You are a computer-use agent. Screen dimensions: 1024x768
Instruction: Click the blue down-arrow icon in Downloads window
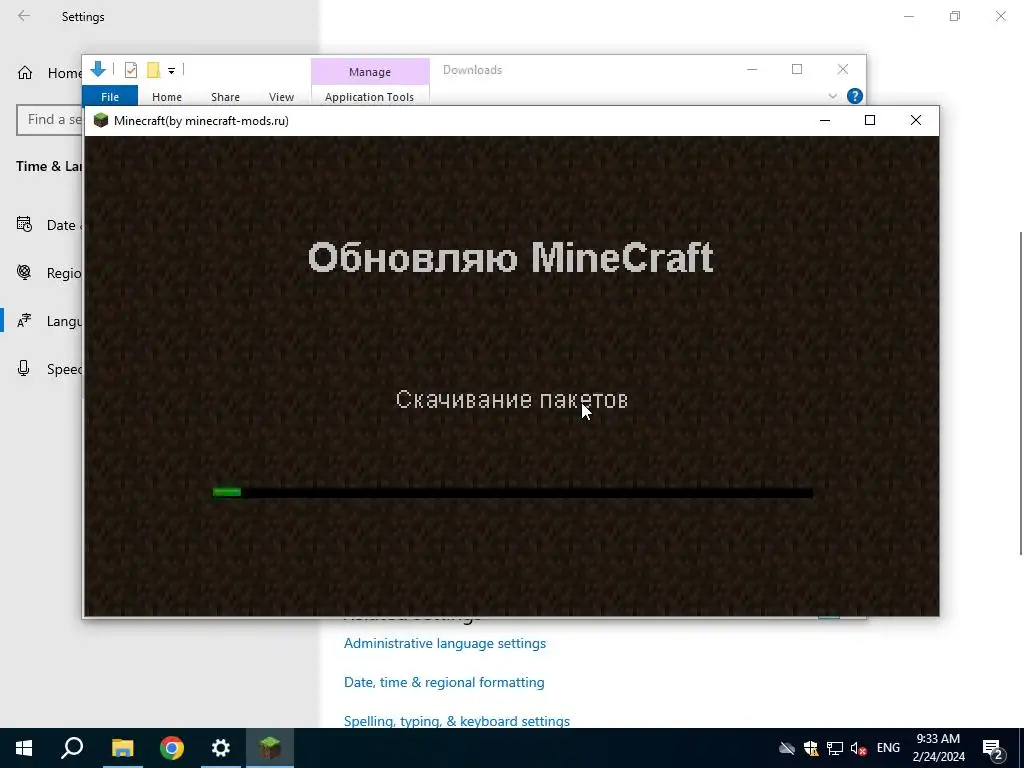pos(98,69)
